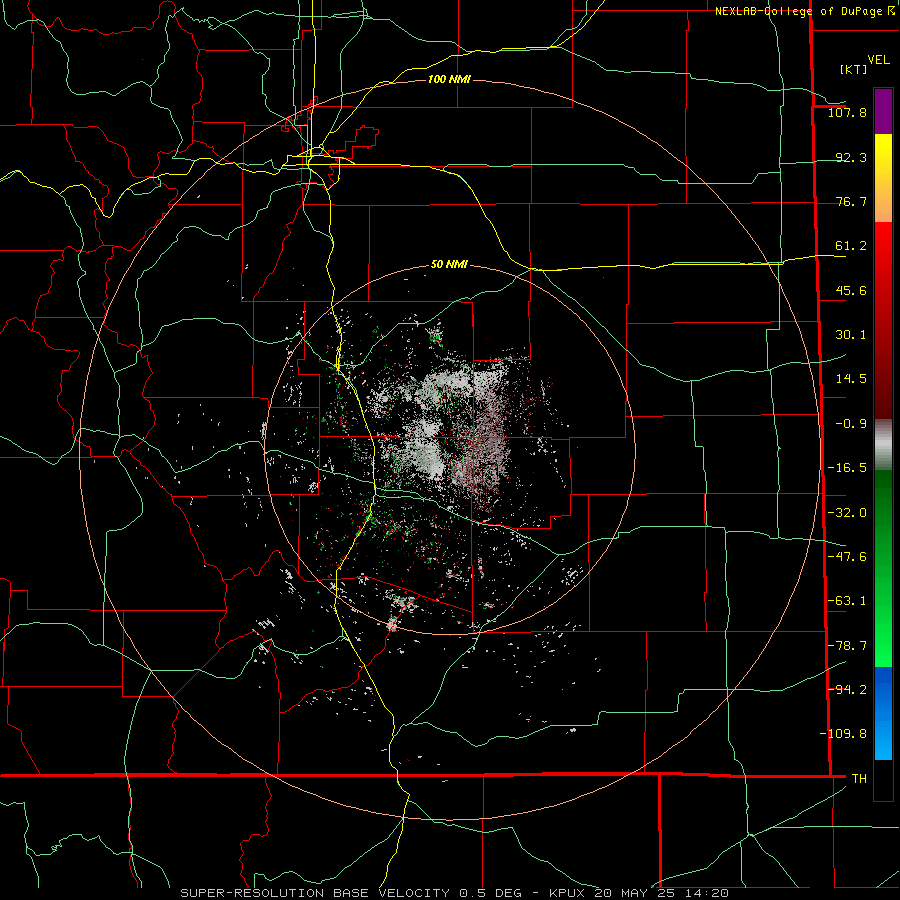
Task: Click the red segment of the velocity color bar
Action: (883, 320)
